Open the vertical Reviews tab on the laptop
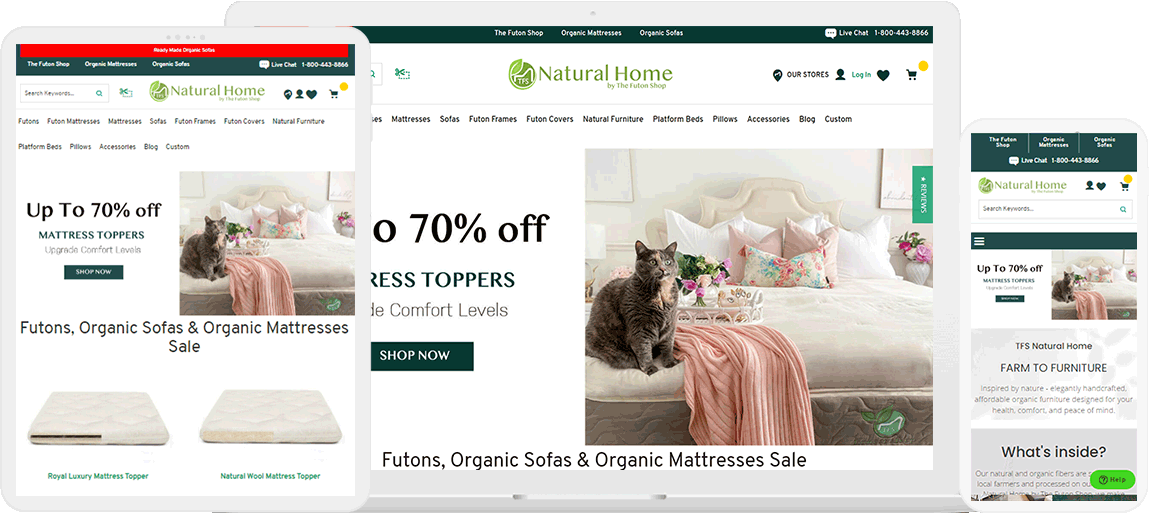 pos(923,194)
